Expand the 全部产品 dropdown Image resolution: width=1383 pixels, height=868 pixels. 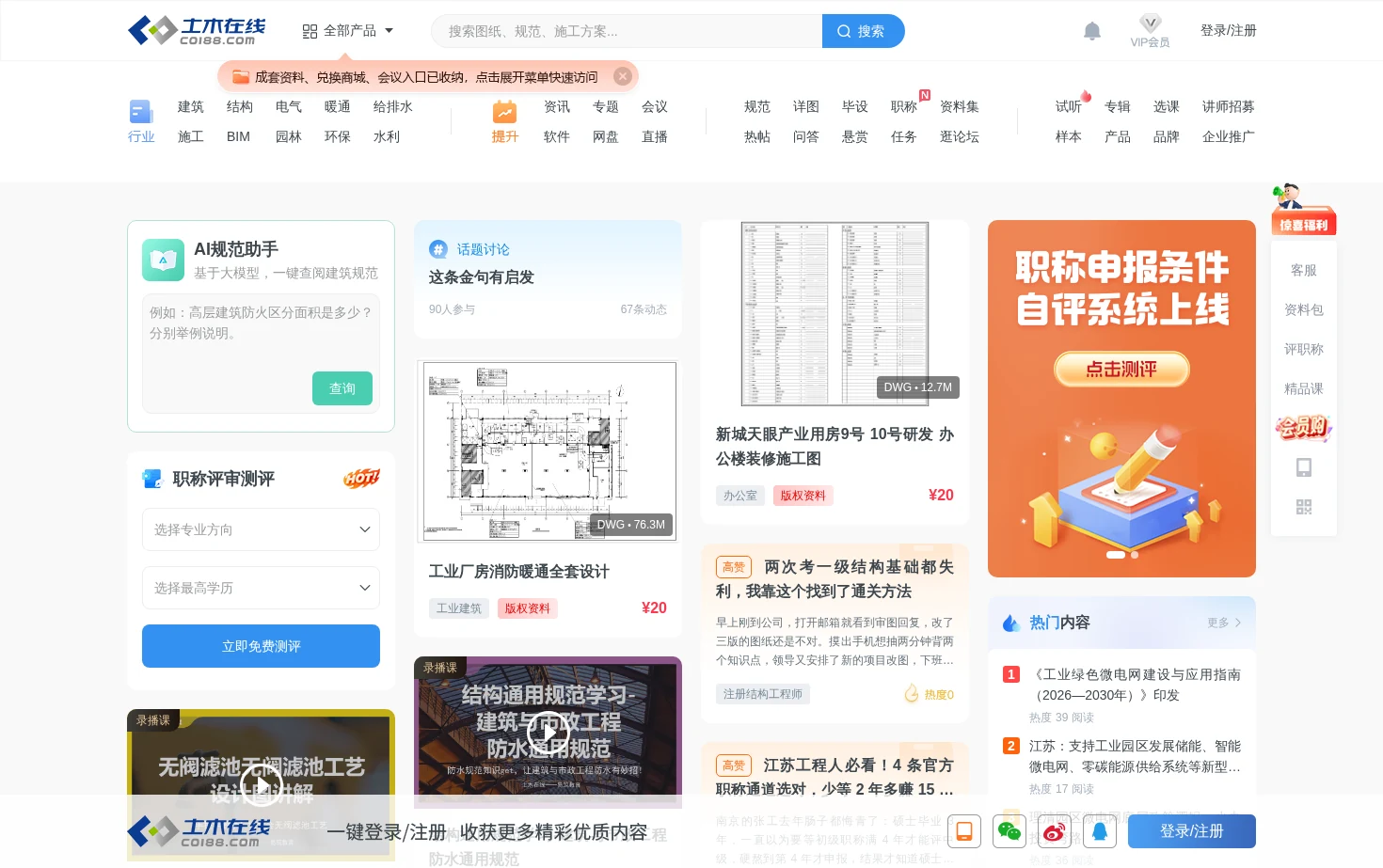tap(348, 31)
